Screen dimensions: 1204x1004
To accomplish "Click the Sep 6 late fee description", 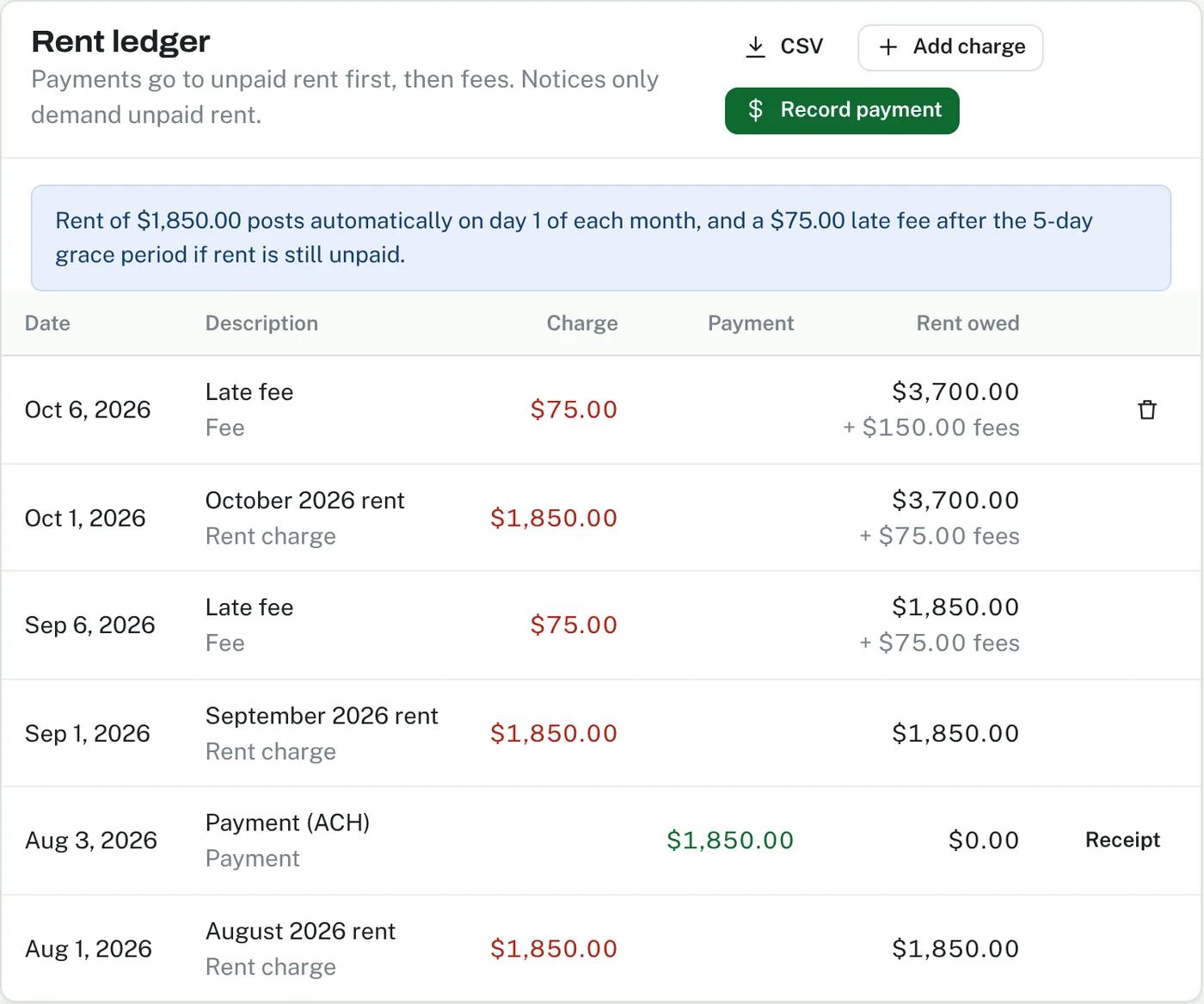I will click(x=249, y=607).
